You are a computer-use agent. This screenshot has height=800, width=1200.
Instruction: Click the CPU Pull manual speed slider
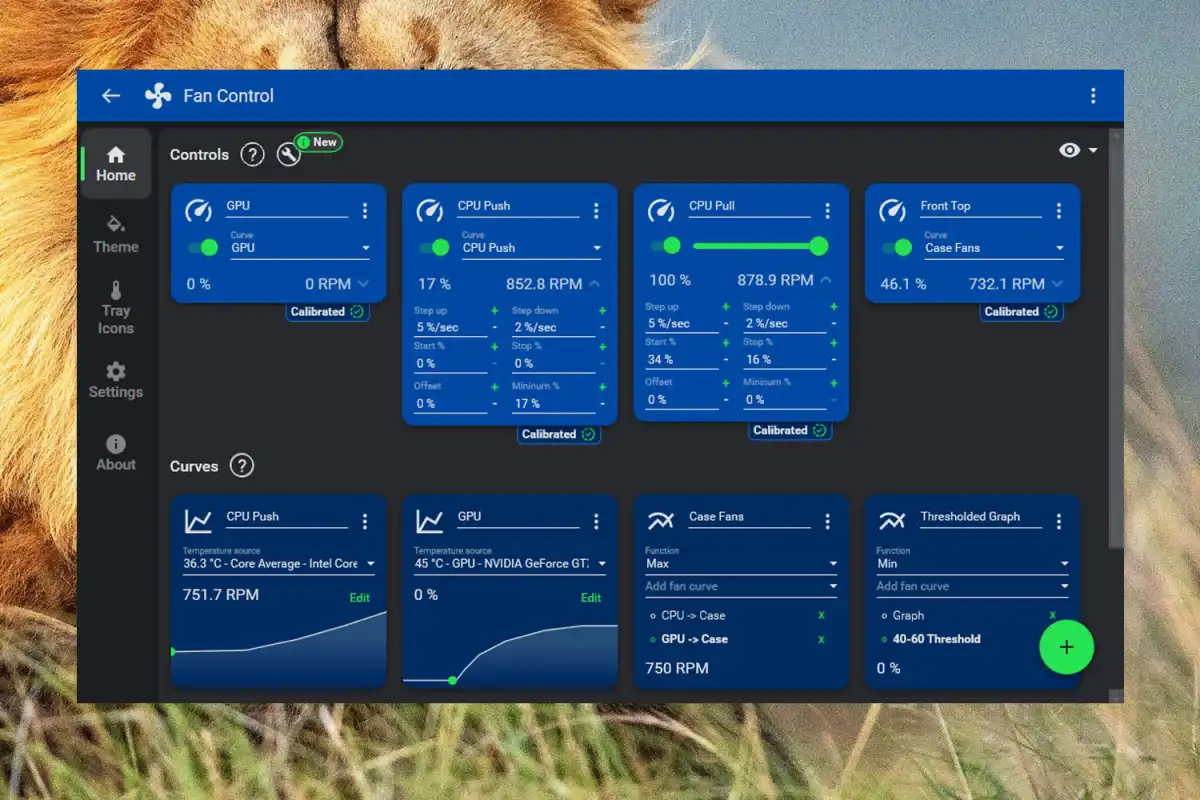click(x=755, y=246)
